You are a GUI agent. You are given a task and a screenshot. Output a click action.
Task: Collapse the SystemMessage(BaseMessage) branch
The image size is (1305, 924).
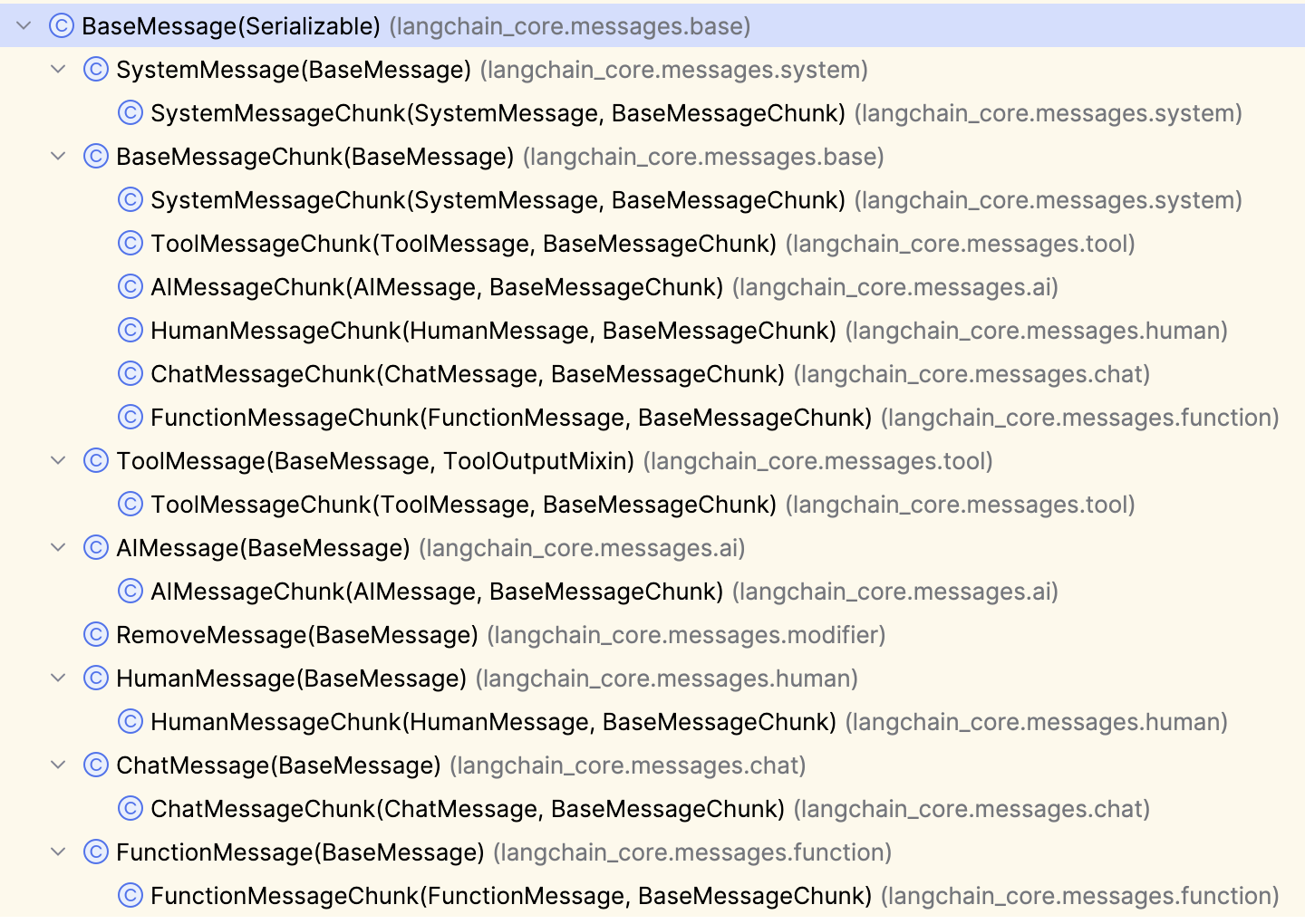pyautogui.click(x=59, y=70)
